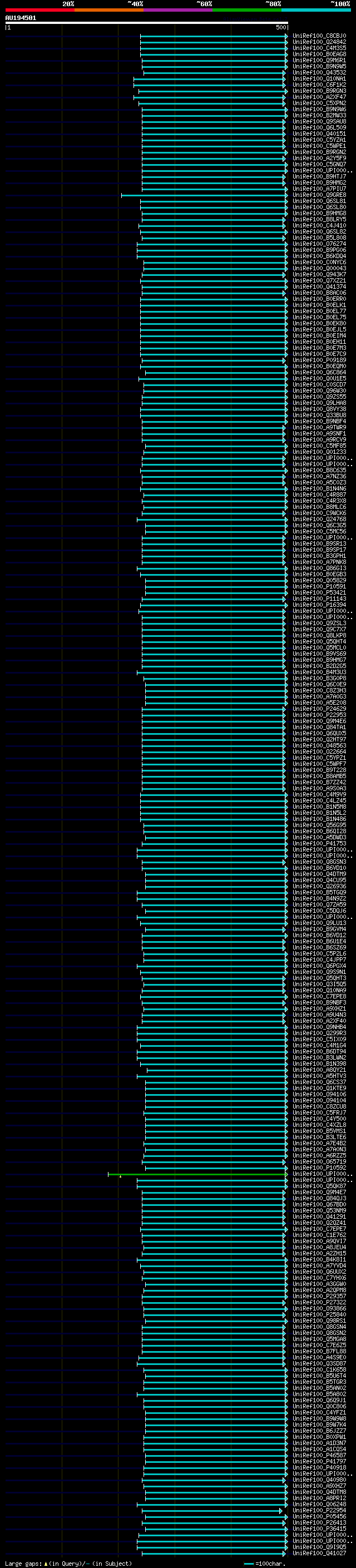Select hit label UniRef100_P36415
The height and width of the screenshot is (1568, 356).
point(319,1529)
